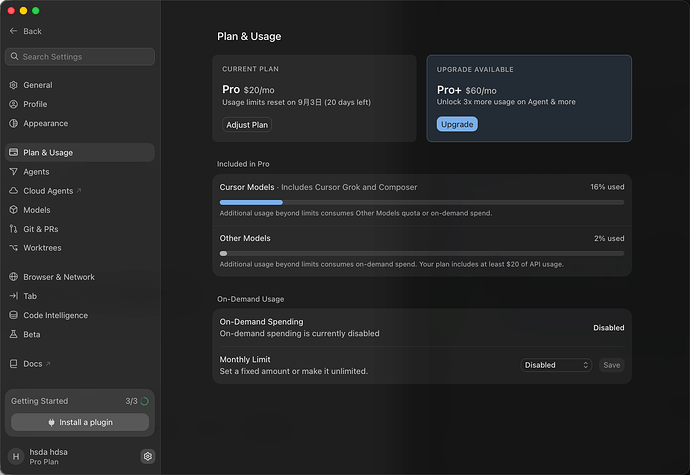Viewport: 690px width, 475px height.
Task: Click the search magnifier icon
Action: 14,56
